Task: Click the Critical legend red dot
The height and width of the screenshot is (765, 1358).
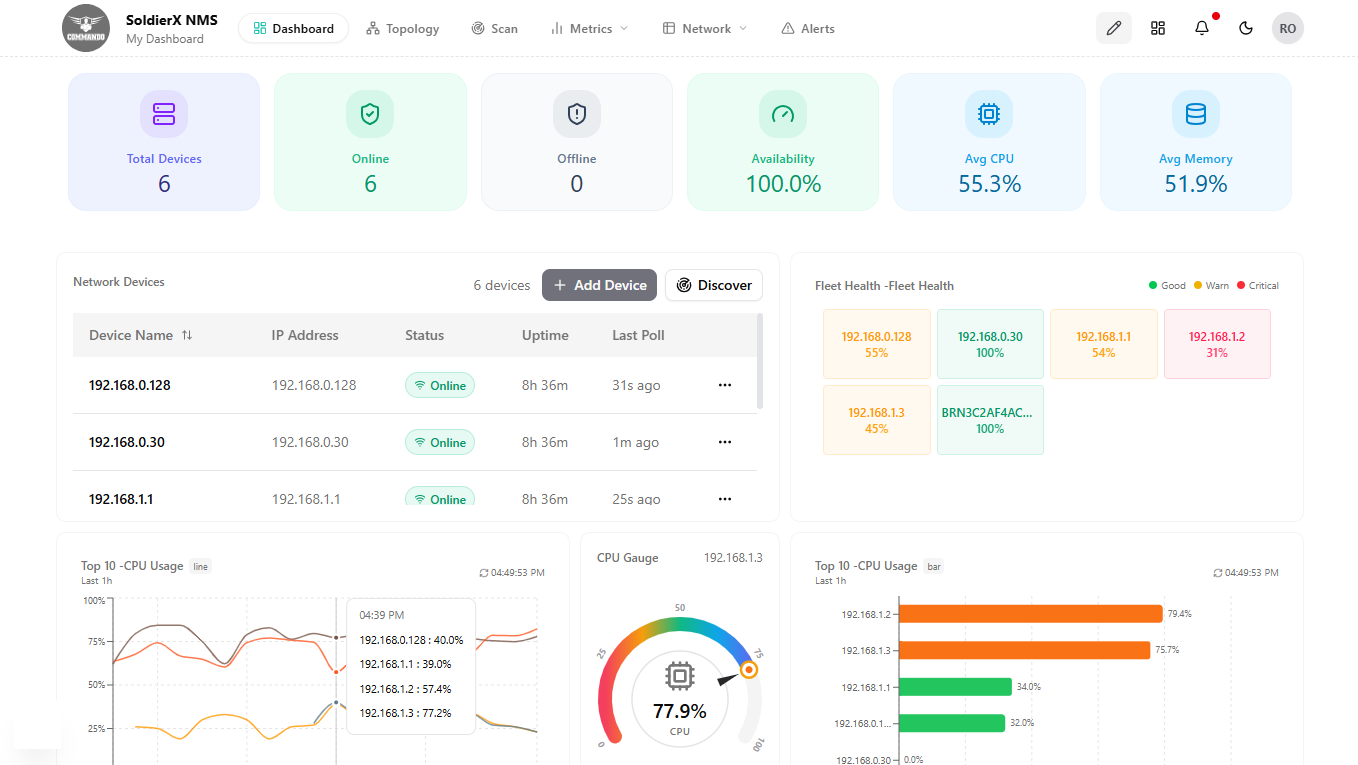Action: click(x=1241, y=286)
